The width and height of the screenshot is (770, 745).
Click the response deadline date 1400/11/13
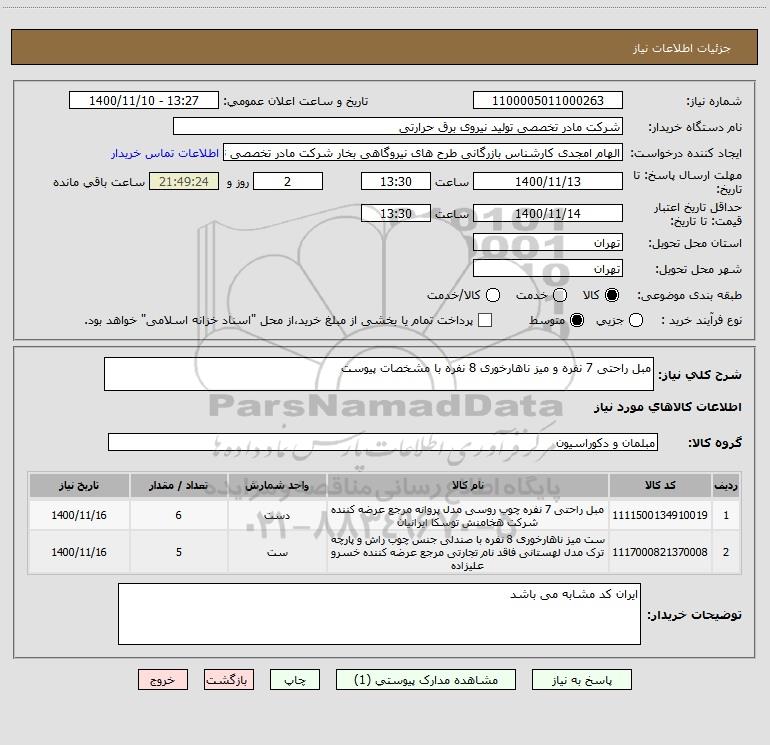tap(548, 182)
